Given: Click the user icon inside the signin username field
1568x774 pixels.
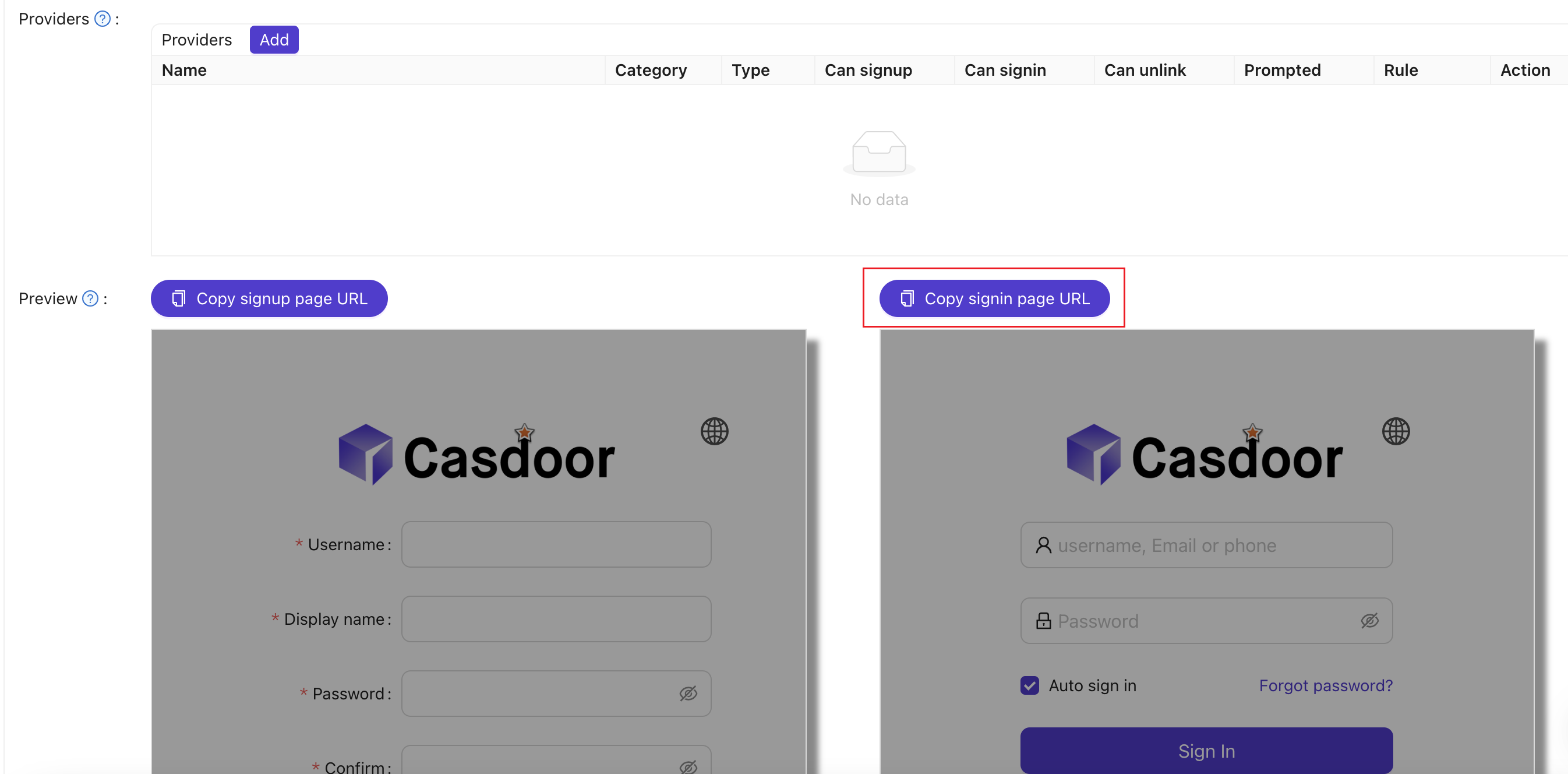Looking at the screenshot, I should coord(1043,545).
